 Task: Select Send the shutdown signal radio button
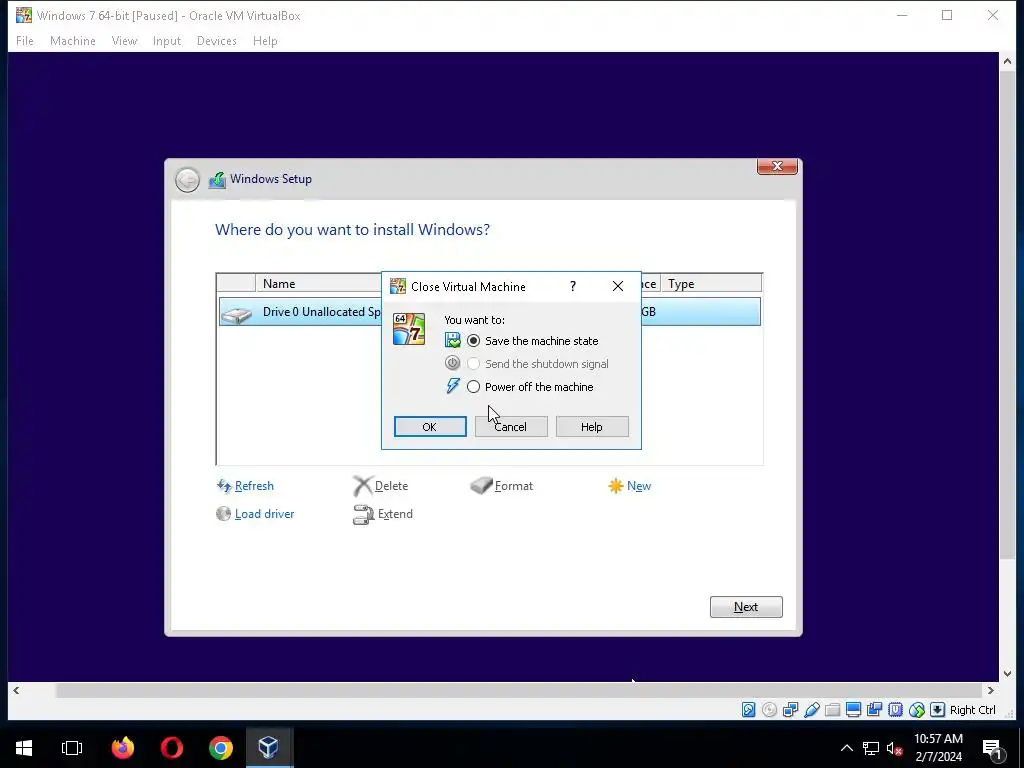(x=473, y=364)
